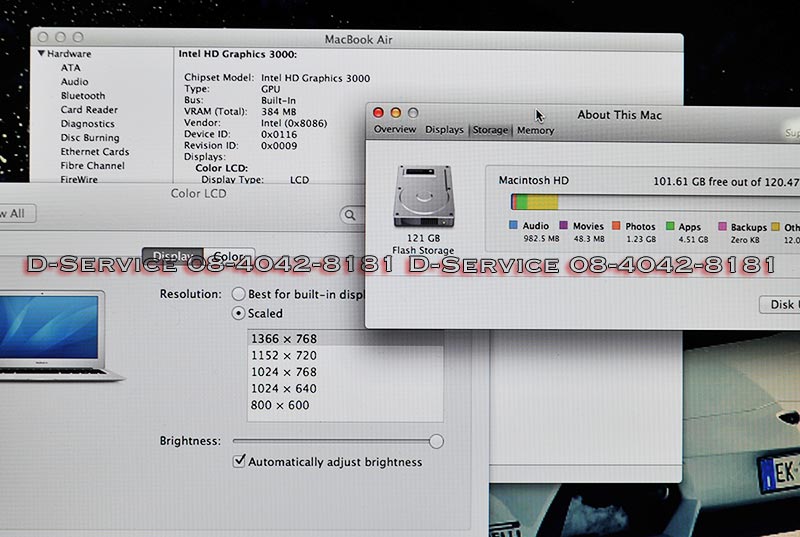
Task: Switch to the Displays tab in About This Mac
Action: coord(444,130)
